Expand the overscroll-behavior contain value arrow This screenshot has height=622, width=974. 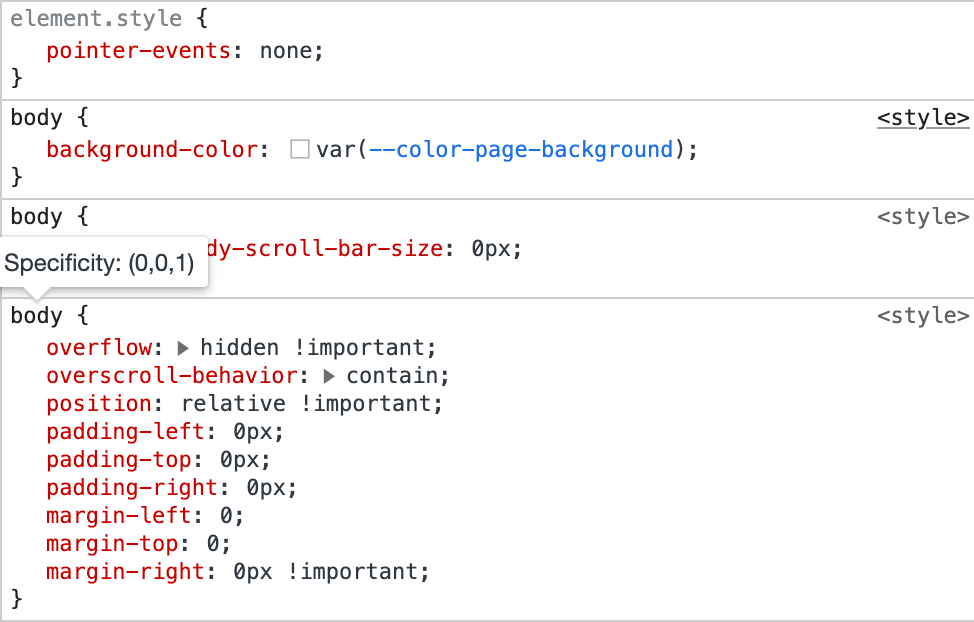(x=330, y=375)
